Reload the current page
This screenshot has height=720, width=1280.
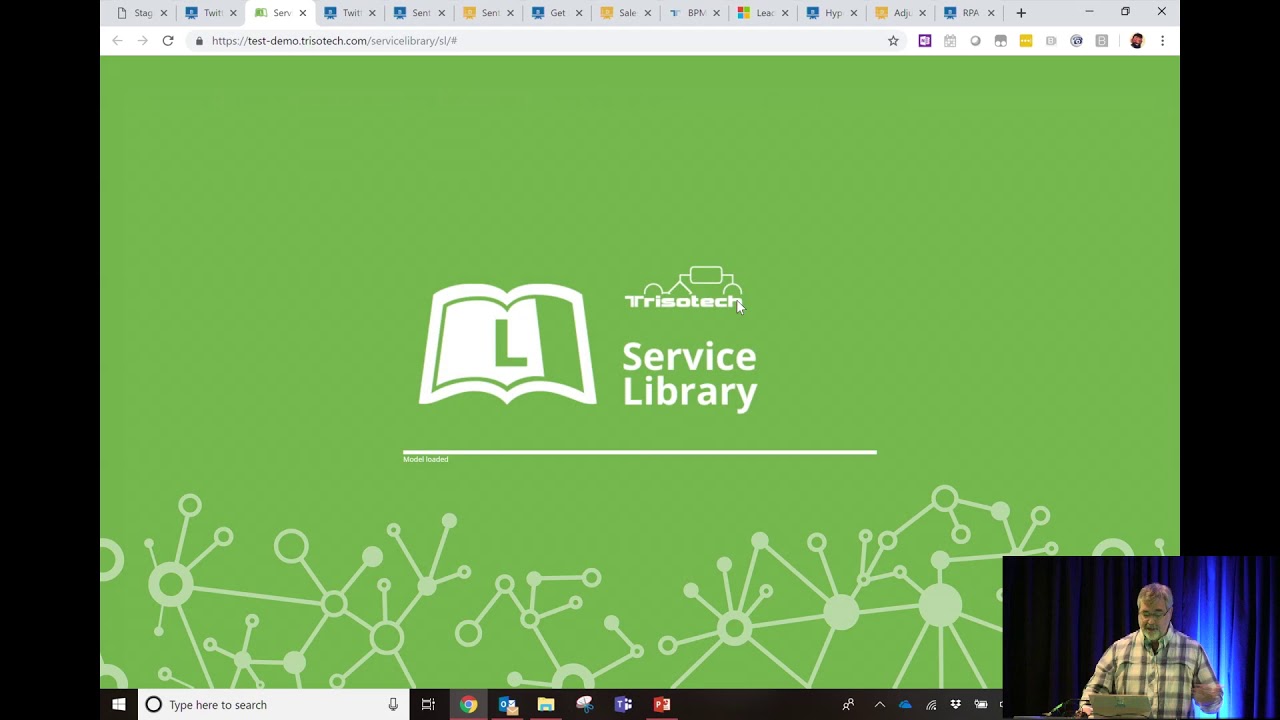point(168,41)
